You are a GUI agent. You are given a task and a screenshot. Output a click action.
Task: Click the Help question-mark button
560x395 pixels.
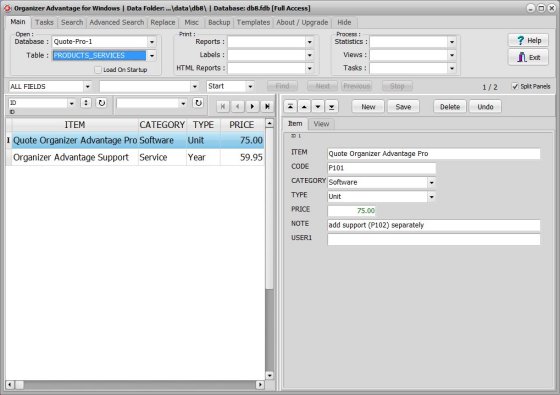[x=528, y=40]
